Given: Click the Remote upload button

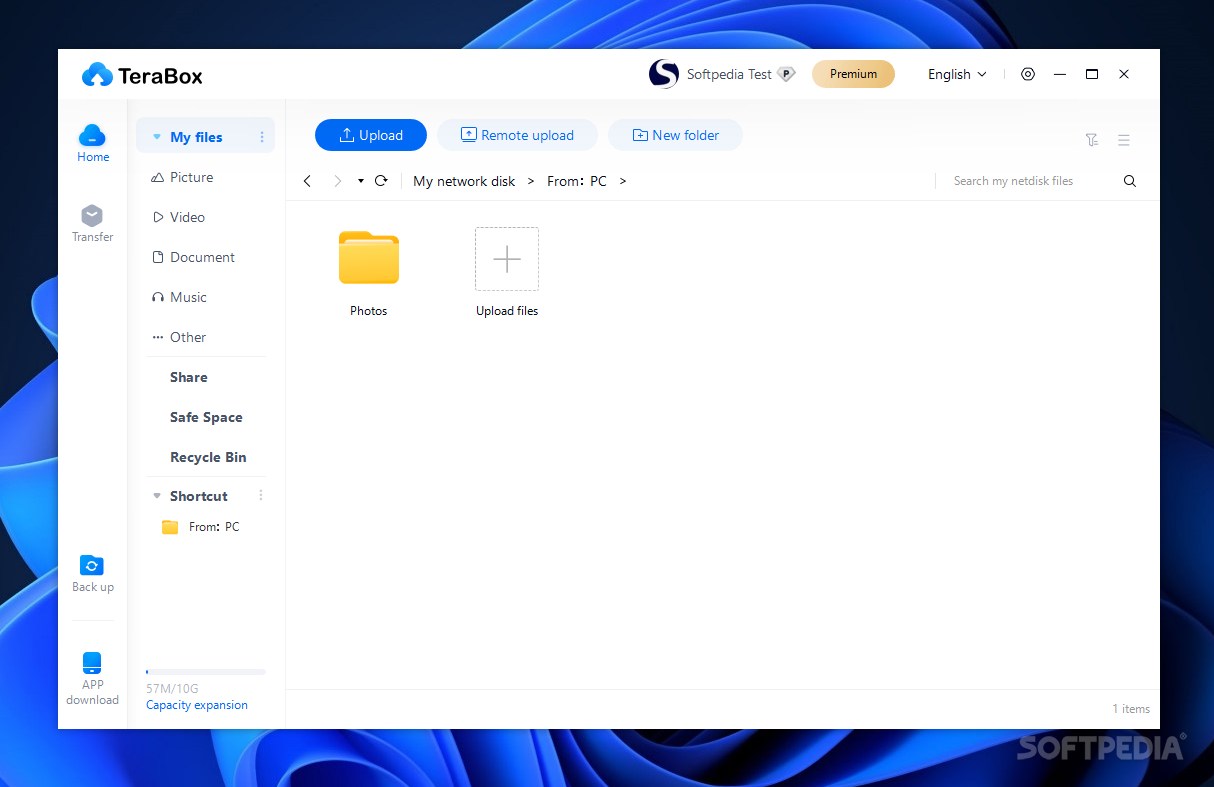Looking at the screenshot, I should pos(517,135).
